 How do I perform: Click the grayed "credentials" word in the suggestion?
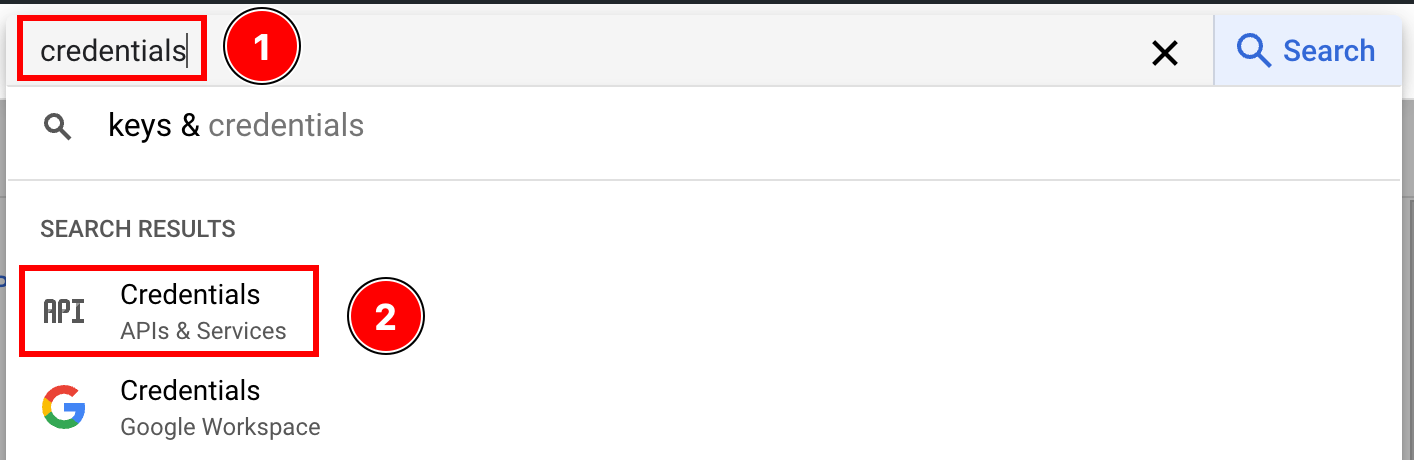click(286, 126)
